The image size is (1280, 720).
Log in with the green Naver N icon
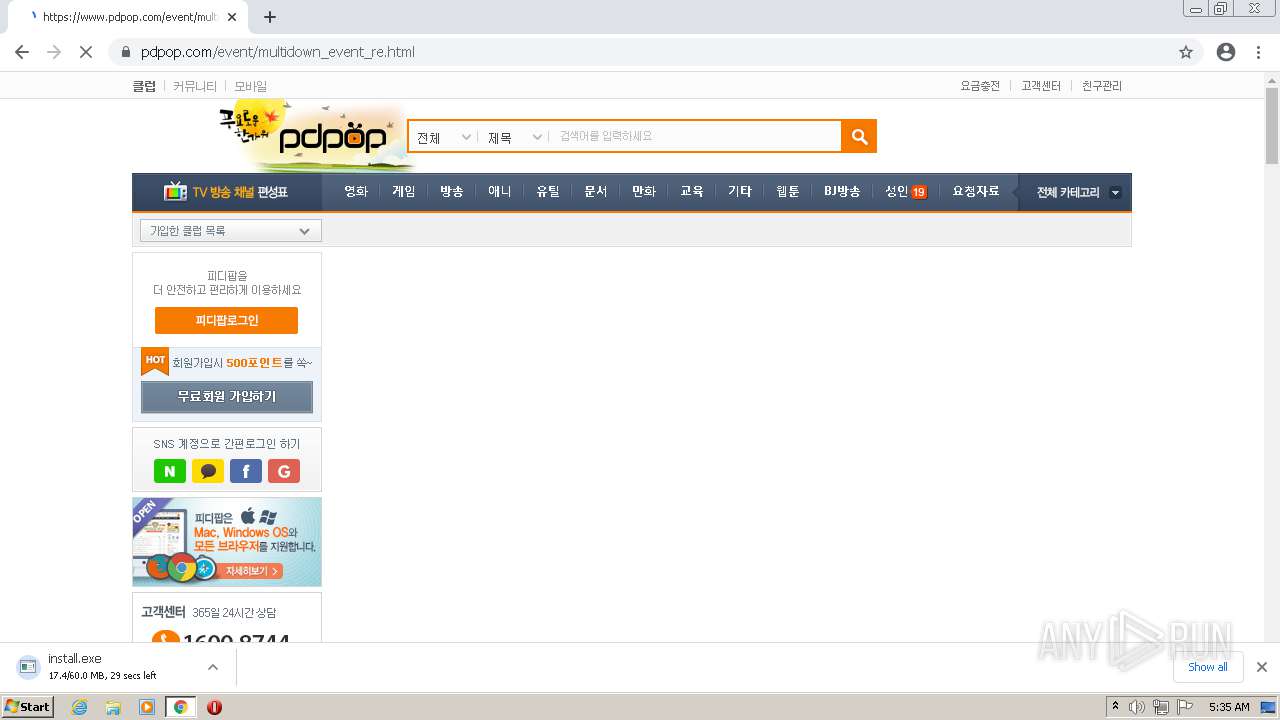[170, 471]
